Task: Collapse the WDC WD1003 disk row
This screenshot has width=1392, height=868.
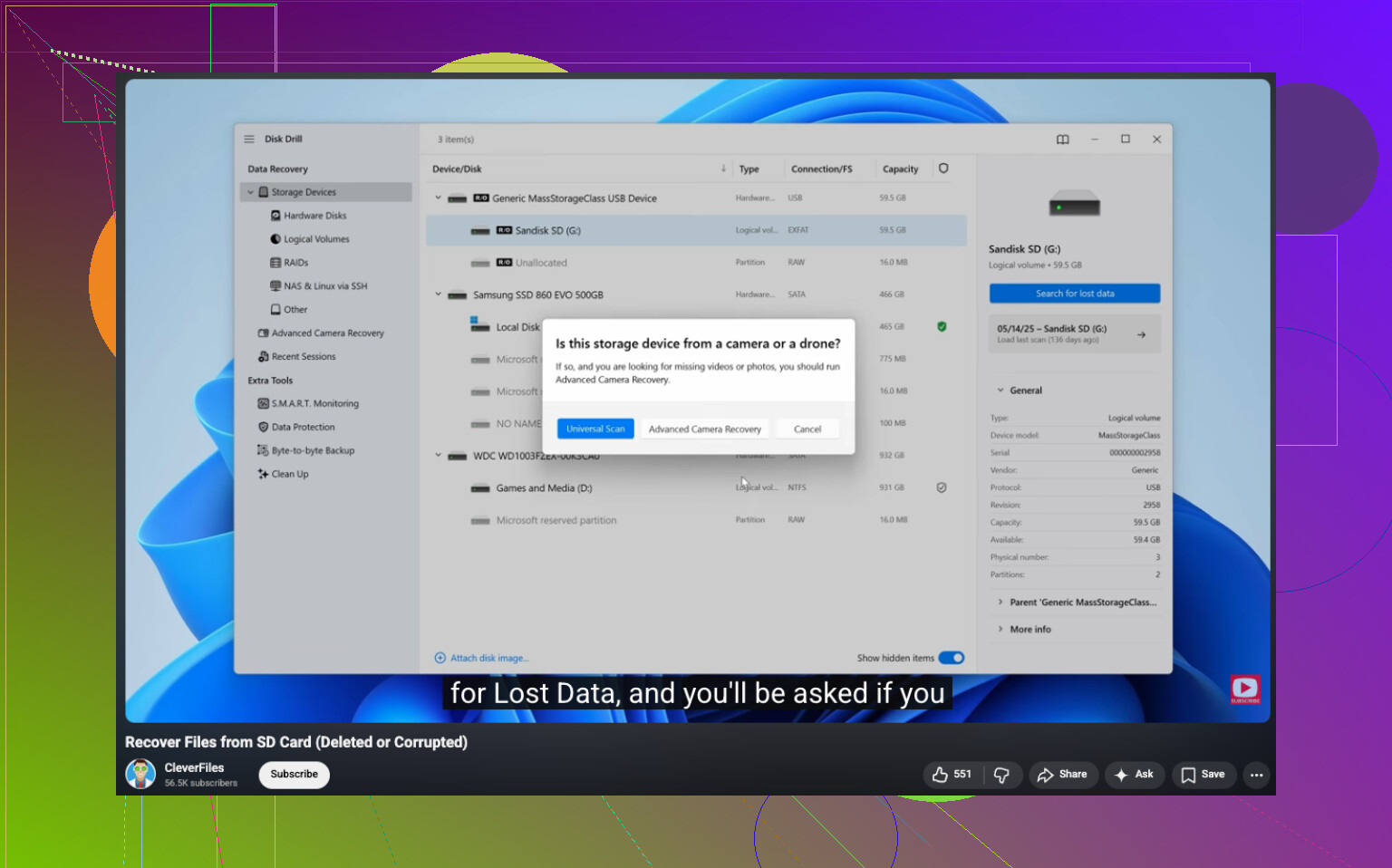Action: tap(439, 456)
